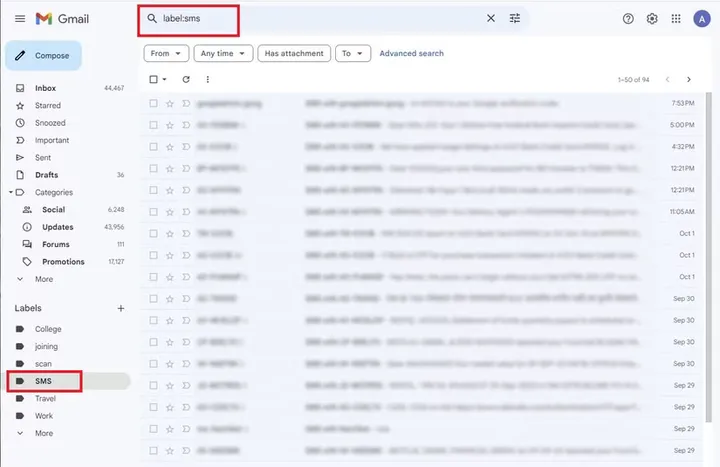Tick the checkbox of the 5:00 PM message
The height and width of the screenshot is (467, 720).
[153, 125]
